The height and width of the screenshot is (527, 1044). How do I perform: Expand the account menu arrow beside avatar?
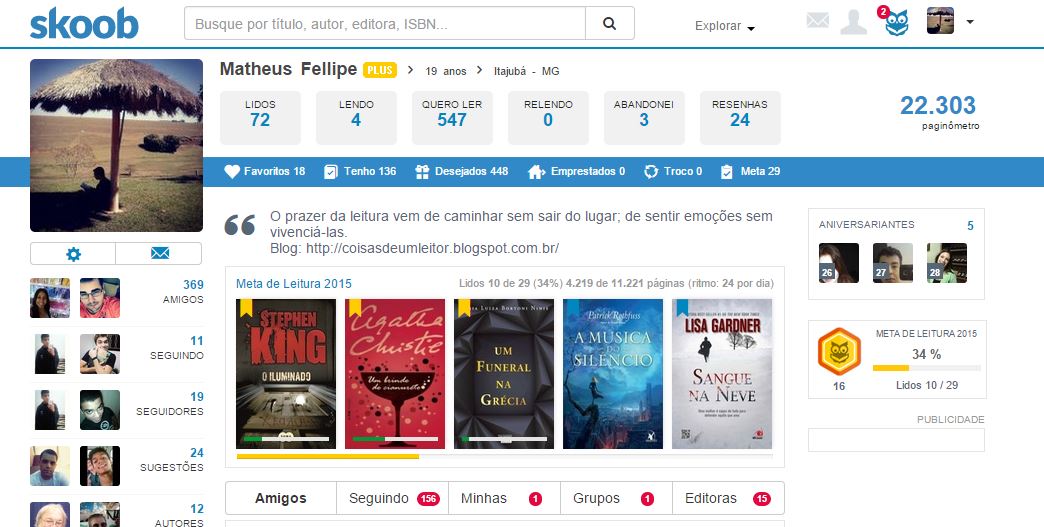click(970, 22)
